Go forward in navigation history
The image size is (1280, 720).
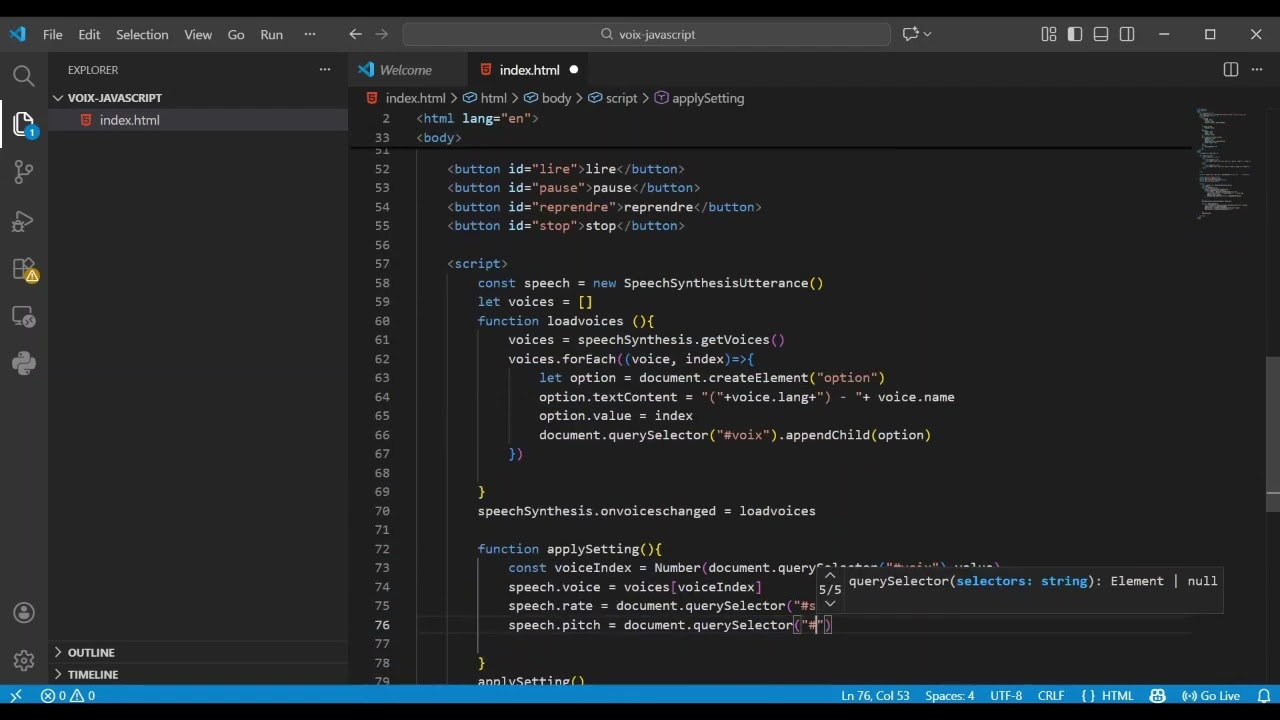[381, 34]
